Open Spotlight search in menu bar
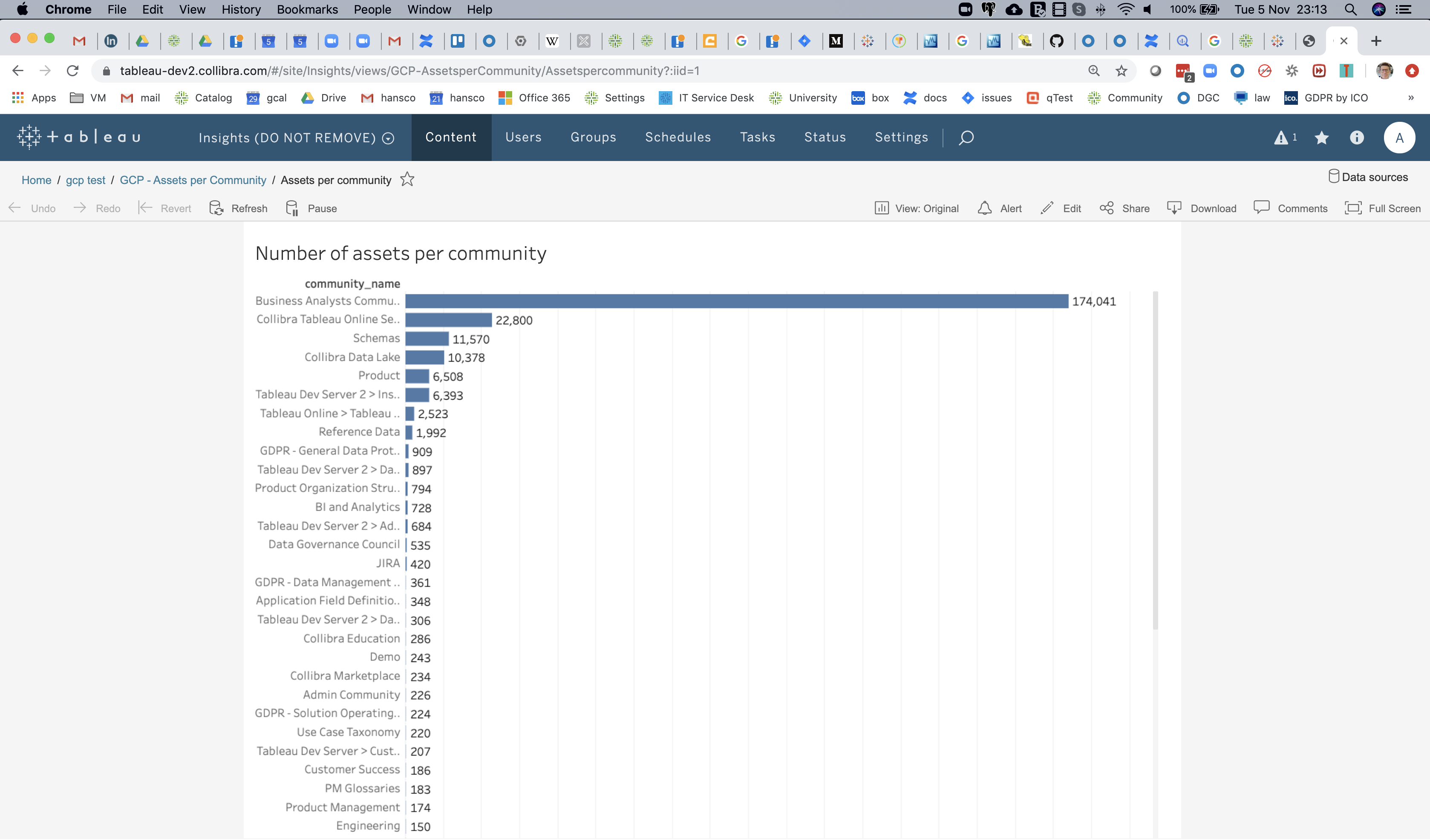Viewport: 1430px width, 840px height. coord(1351,9)
